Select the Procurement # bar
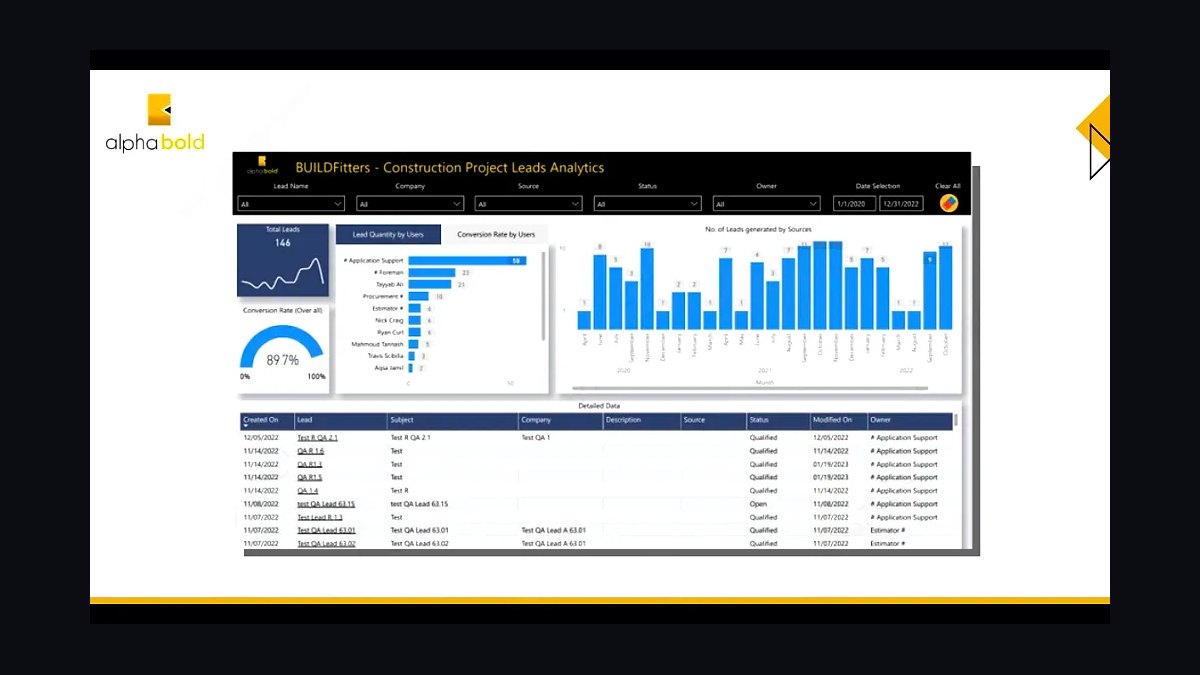This screenshot has width=1200, height=675. pos(419,296)
